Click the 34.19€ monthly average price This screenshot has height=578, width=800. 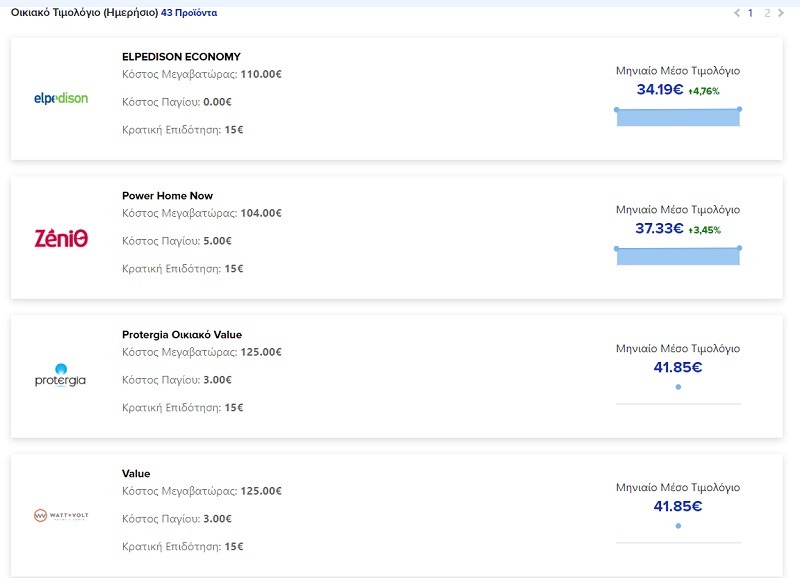[659, 90]
